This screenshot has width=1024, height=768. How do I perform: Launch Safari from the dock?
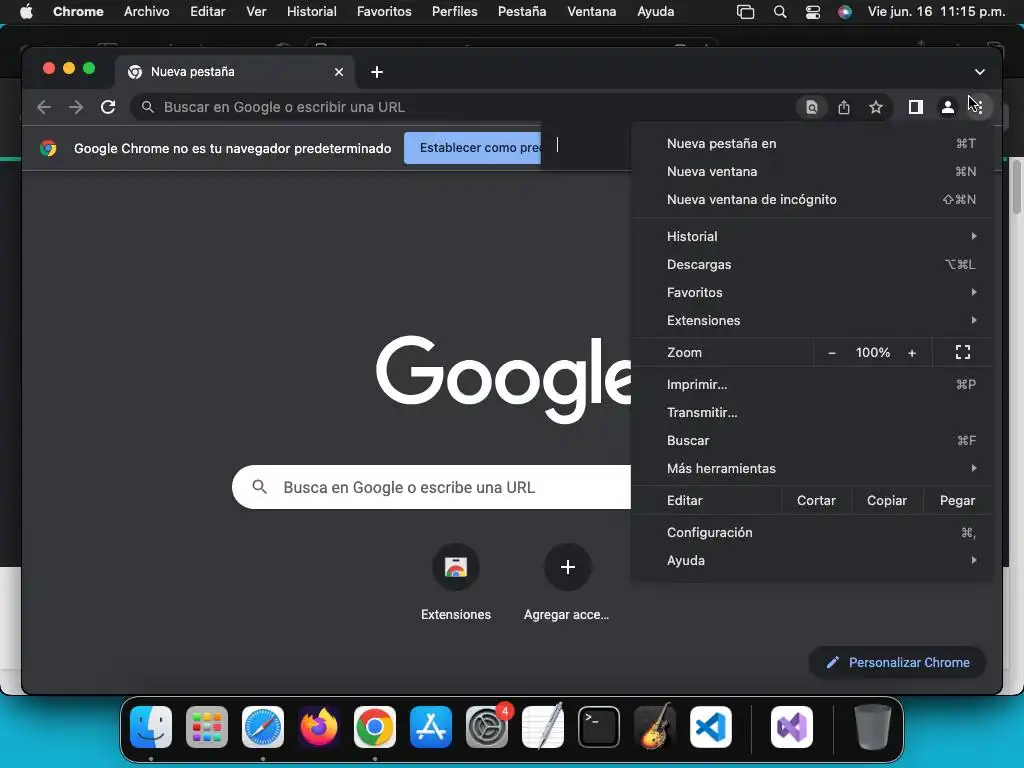[x=263, y=727]
